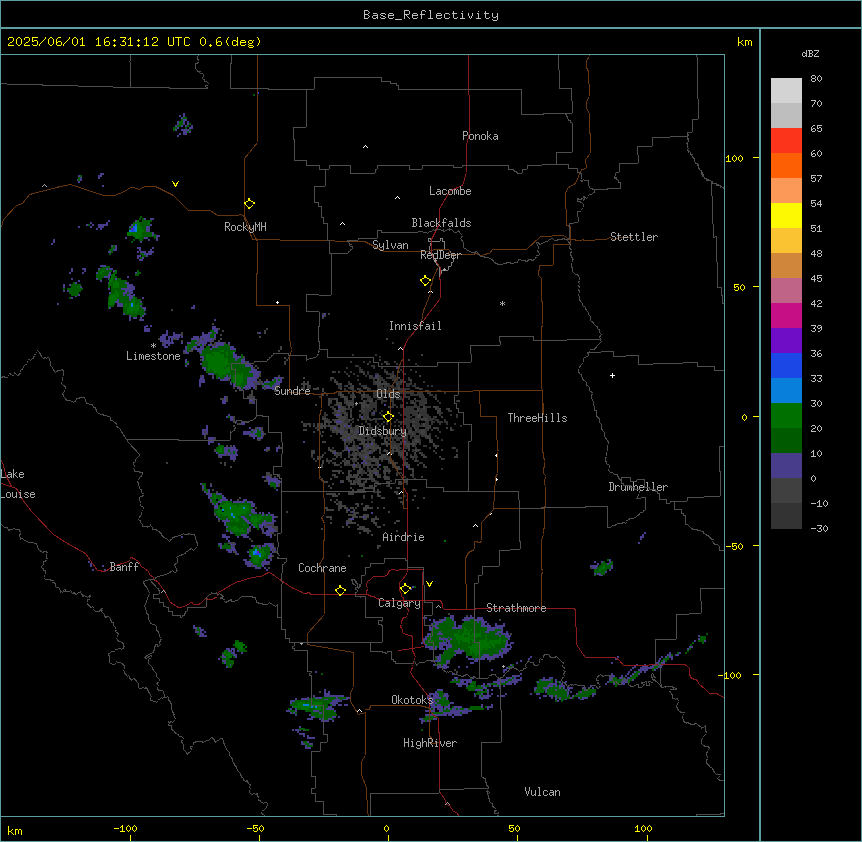
Task: Click the yellow diamond marker at Olds
Action: (x=389, y=417)
